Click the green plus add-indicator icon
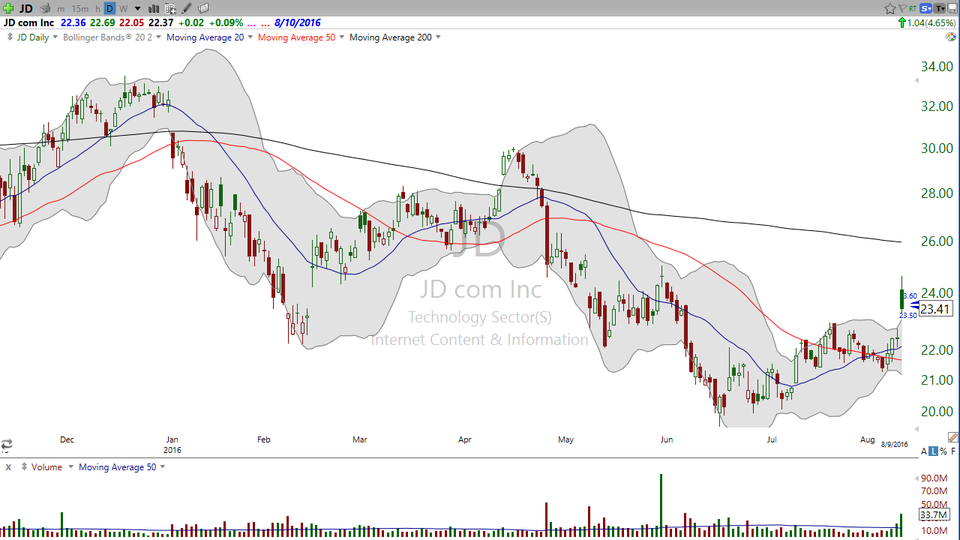Screen dimensions: 960x540 [8, 8]
